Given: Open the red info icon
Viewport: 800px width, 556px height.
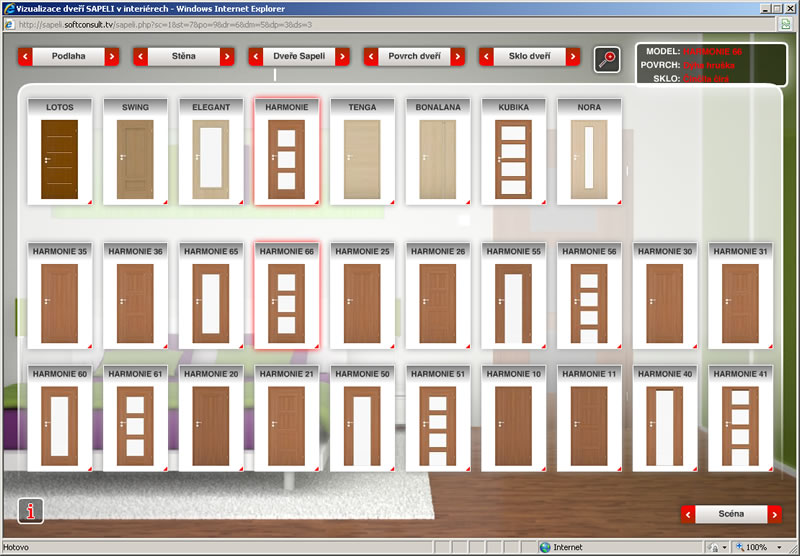Looking at the screenshot, I should tap(31, 510).
